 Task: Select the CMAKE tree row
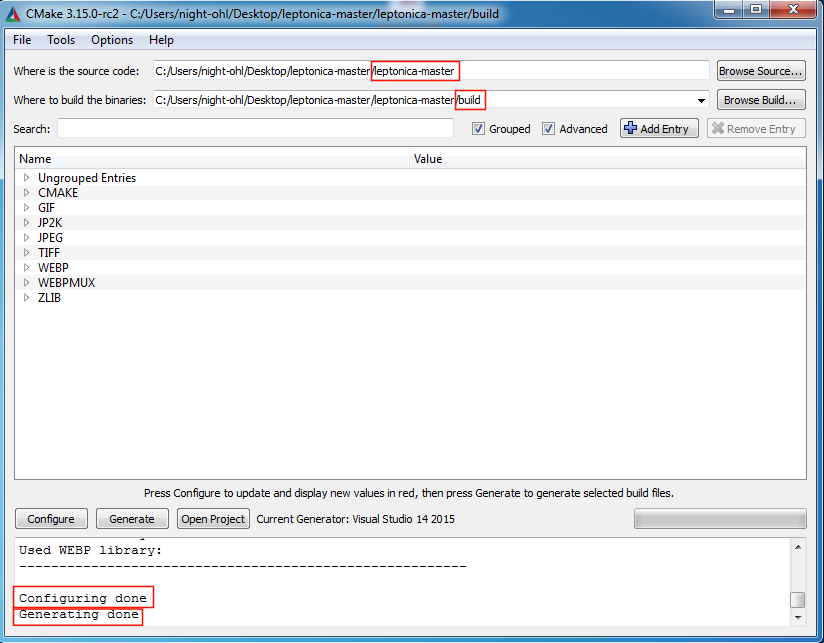click(410, 193)
